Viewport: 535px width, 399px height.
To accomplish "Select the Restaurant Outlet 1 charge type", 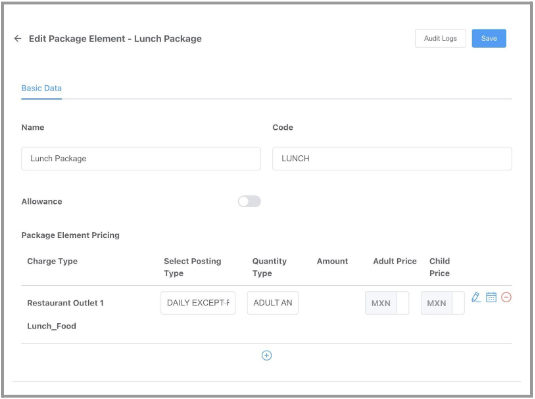I will (66, 303).
